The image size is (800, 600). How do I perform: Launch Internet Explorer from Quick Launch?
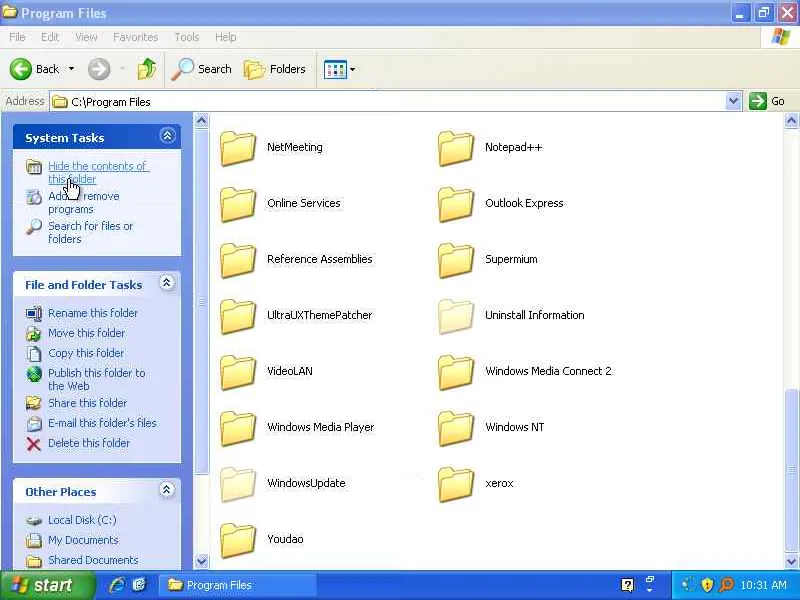(x=117, y=585)
